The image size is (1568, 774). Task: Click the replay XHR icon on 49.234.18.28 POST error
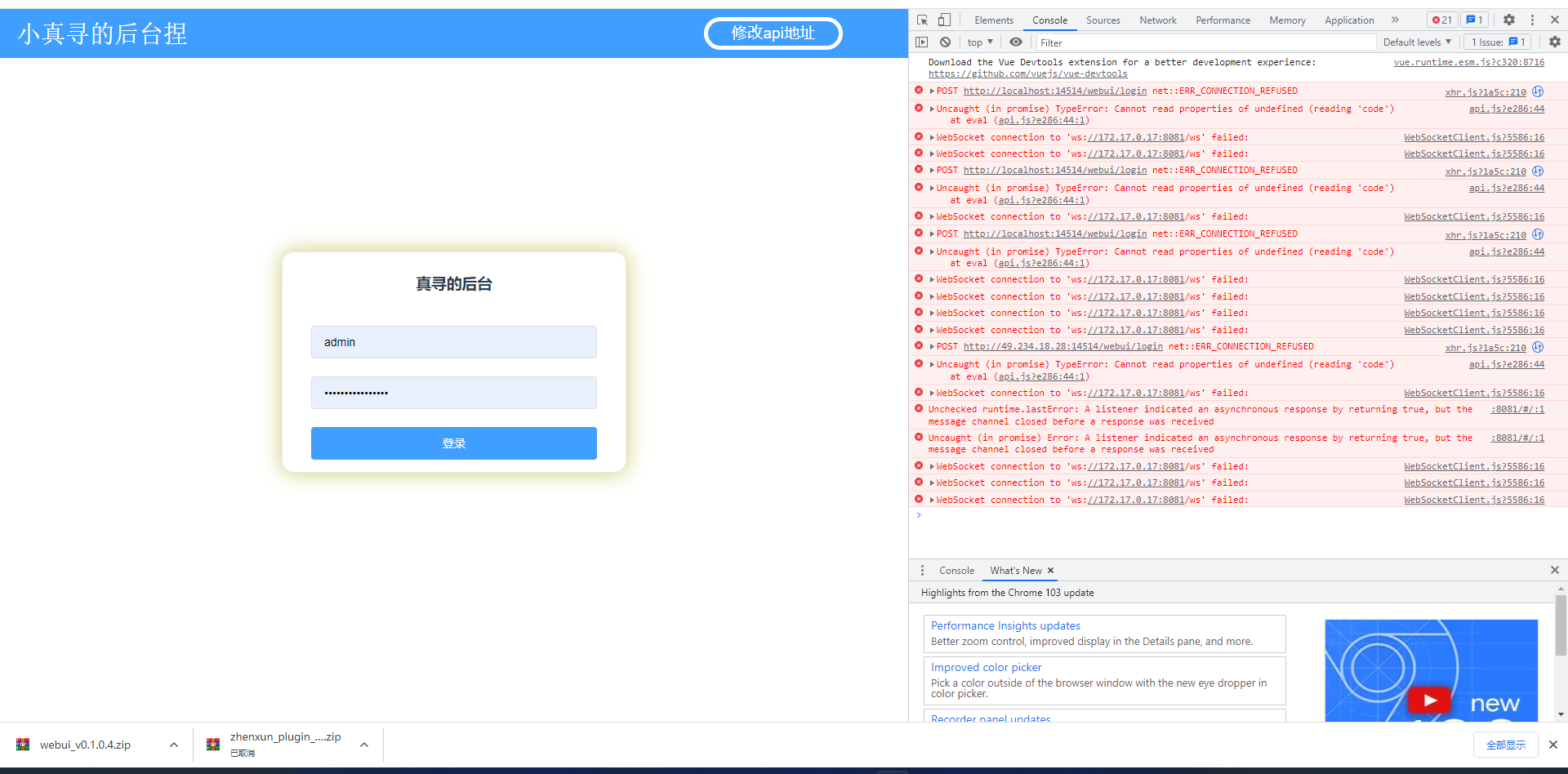[x=1538, y=347]
